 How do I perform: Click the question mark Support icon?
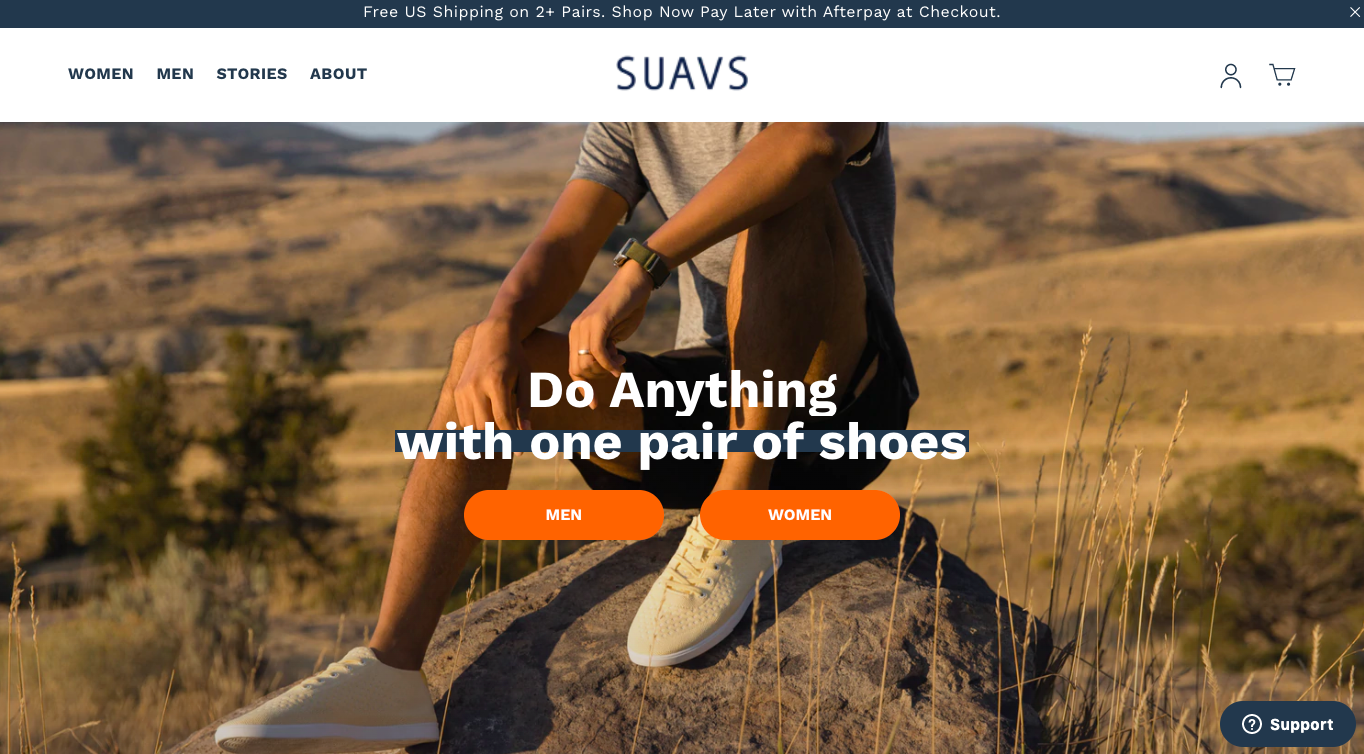click(1252, 724)
